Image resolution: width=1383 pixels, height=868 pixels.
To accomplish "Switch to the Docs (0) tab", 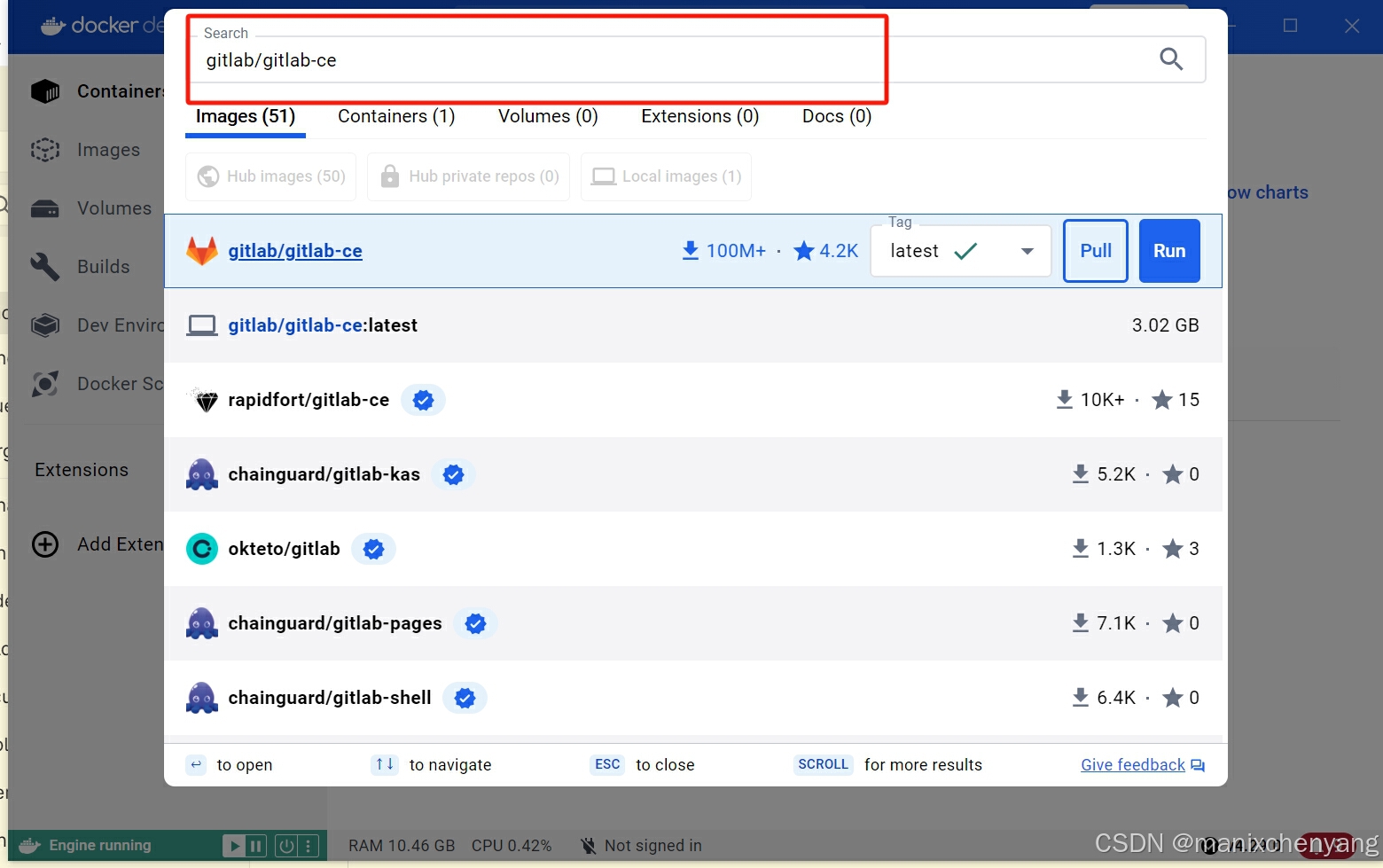I will (x=837, y=116).
